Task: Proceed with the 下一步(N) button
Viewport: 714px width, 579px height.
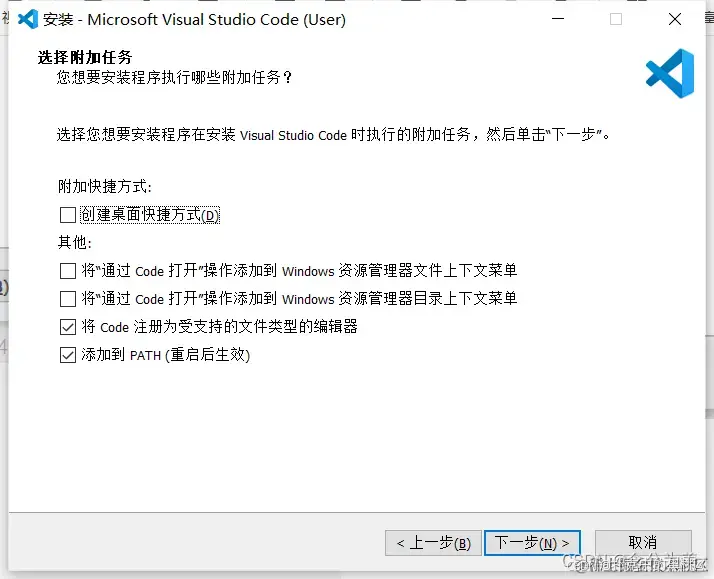Action: [532, 543]
